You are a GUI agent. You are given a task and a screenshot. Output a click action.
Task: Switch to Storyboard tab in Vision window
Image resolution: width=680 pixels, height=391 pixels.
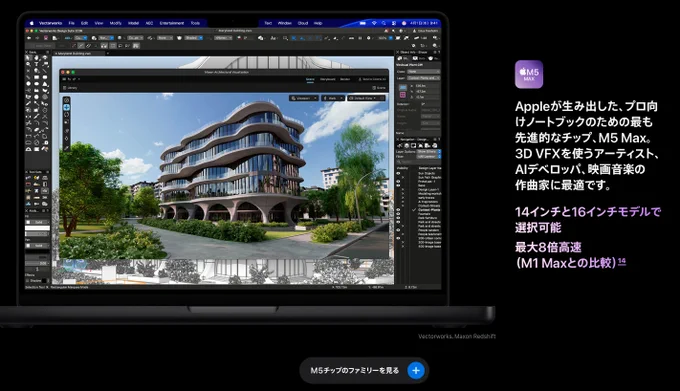point(327,79)
